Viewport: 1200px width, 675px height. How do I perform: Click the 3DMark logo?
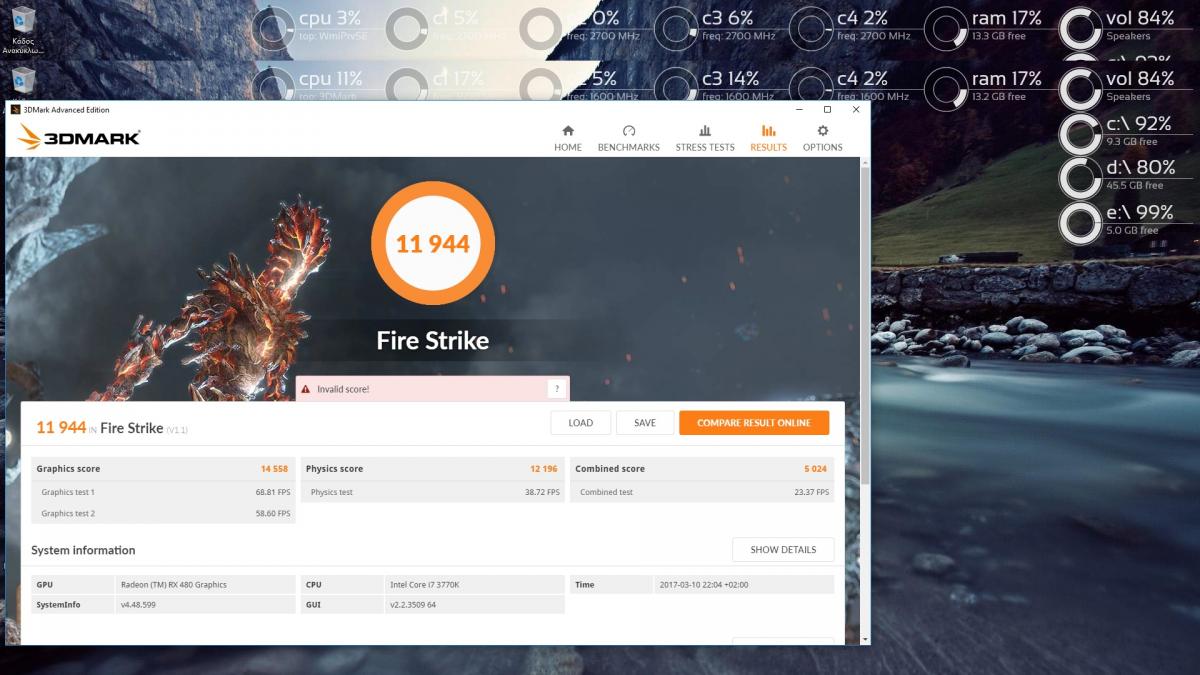pyautogui.click(x=78, y=137)
